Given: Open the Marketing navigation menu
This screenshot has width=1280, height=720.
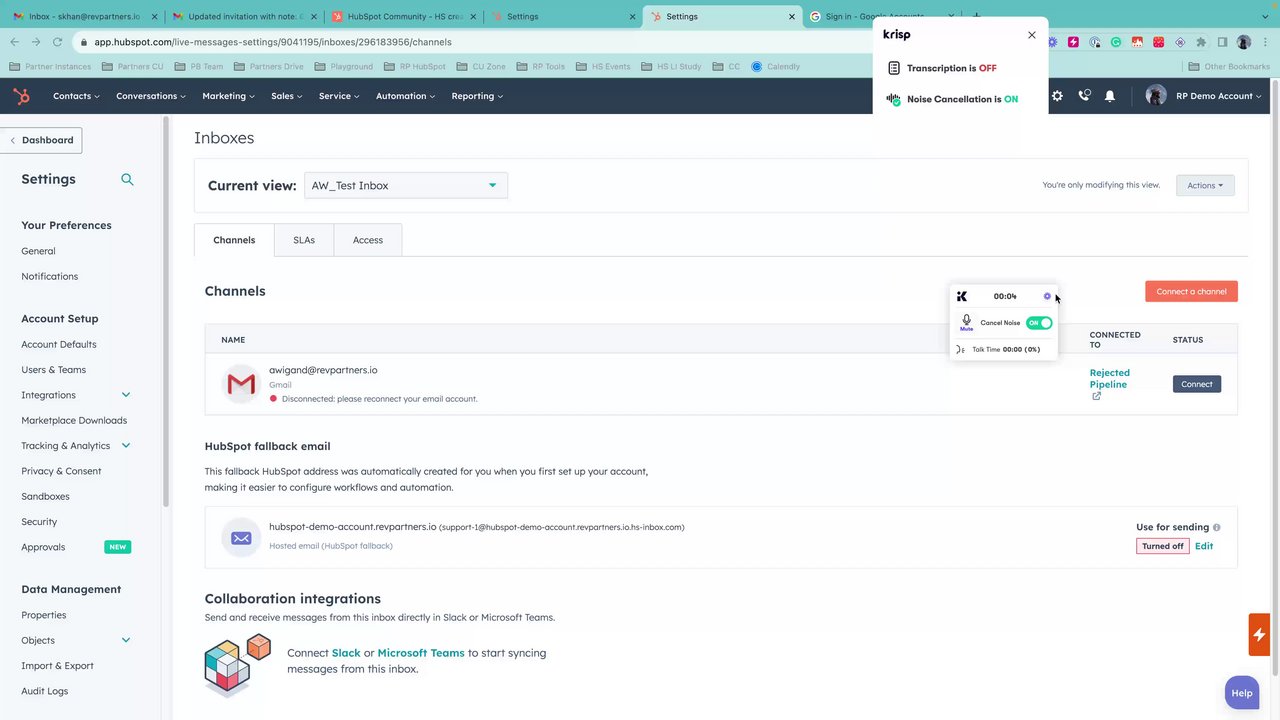Looking at the screenshot, I should pyautogui.click(x=228, y=96).
